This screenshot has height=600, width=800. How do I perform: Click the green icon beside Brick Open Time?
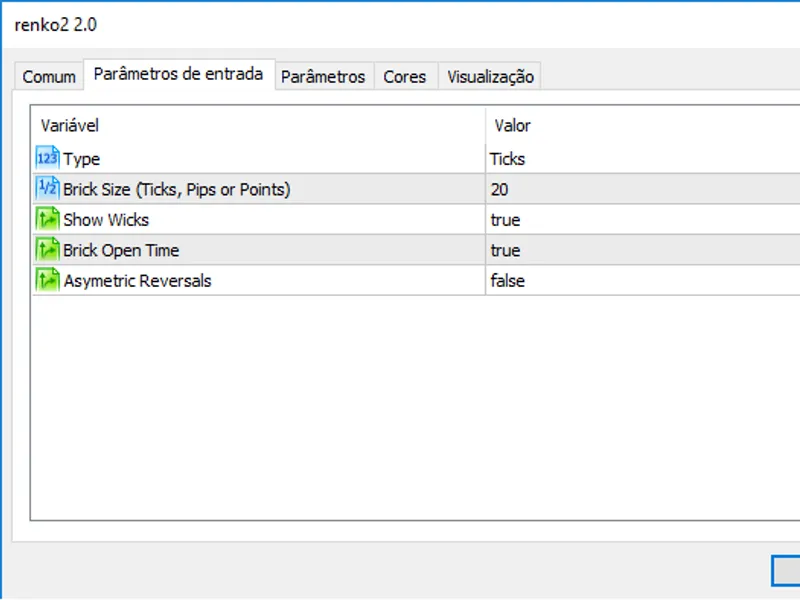47,250
